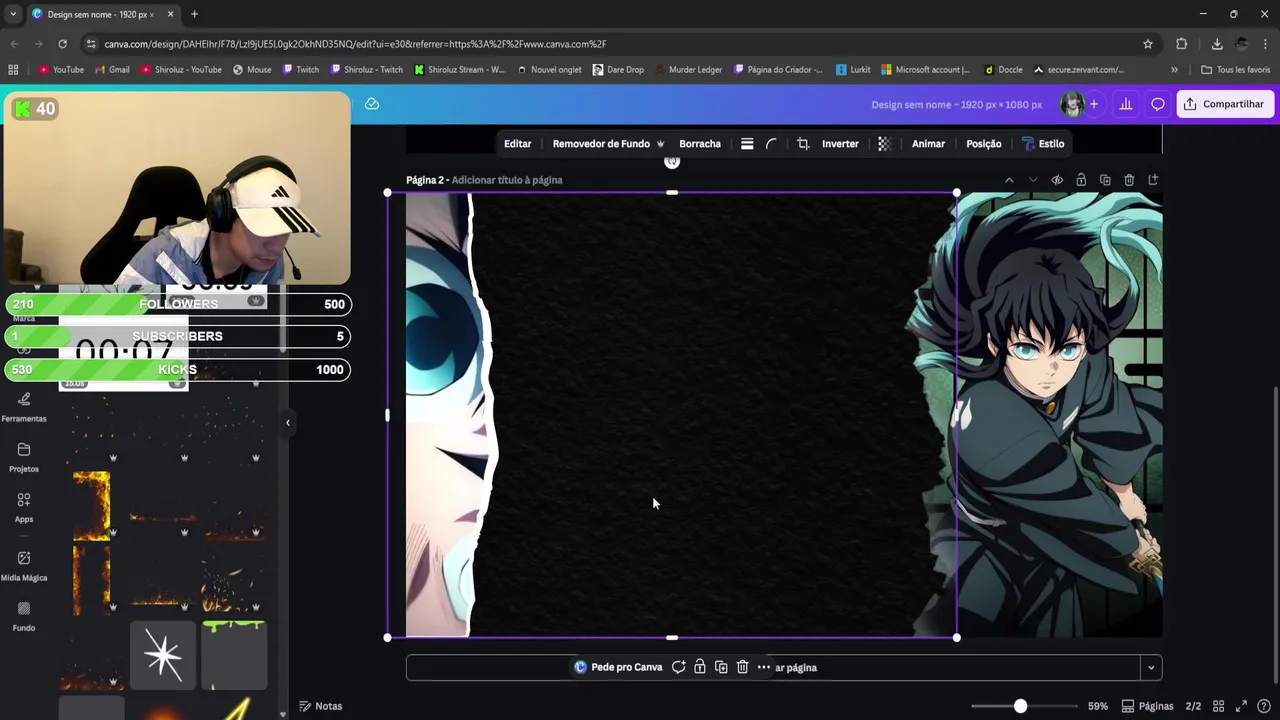Open the Apps sidebar panel
The image size is (1280, 720).
24,507
